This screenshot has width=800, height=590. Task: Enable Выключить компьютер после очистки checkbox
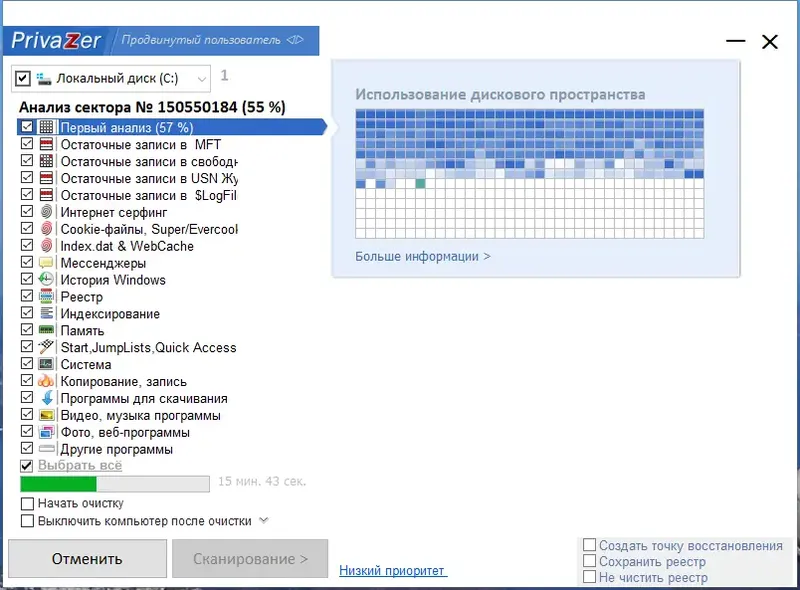27,521
